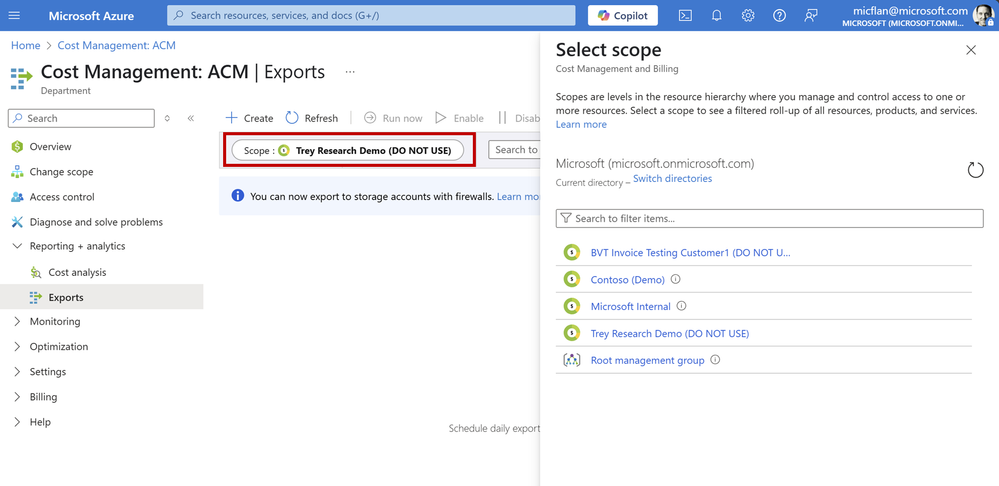Click management group icon beside Root management group
This screenshot has width=999, height=486.
coord(571,360)
